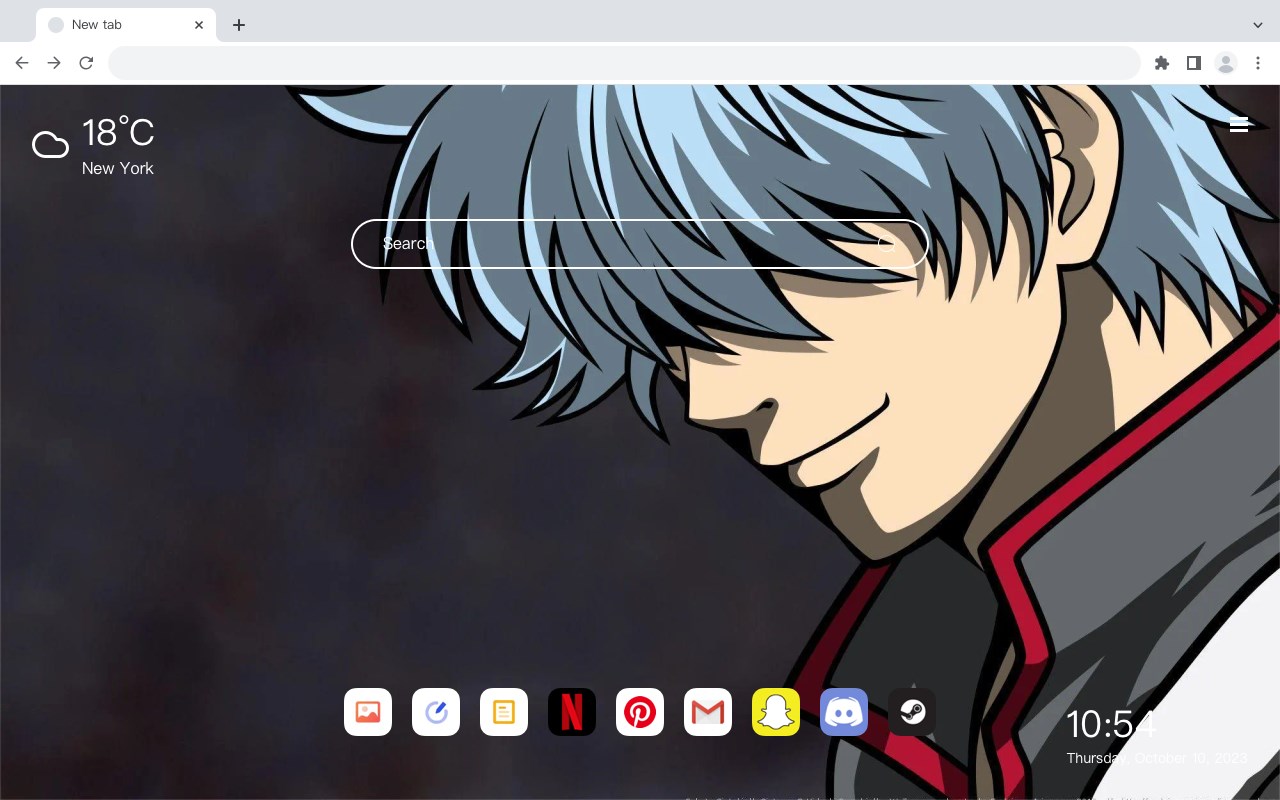This screenshot has height=800, width=1280.
Task: Open the Chrome profile avatar
Action: point(1226,63)
